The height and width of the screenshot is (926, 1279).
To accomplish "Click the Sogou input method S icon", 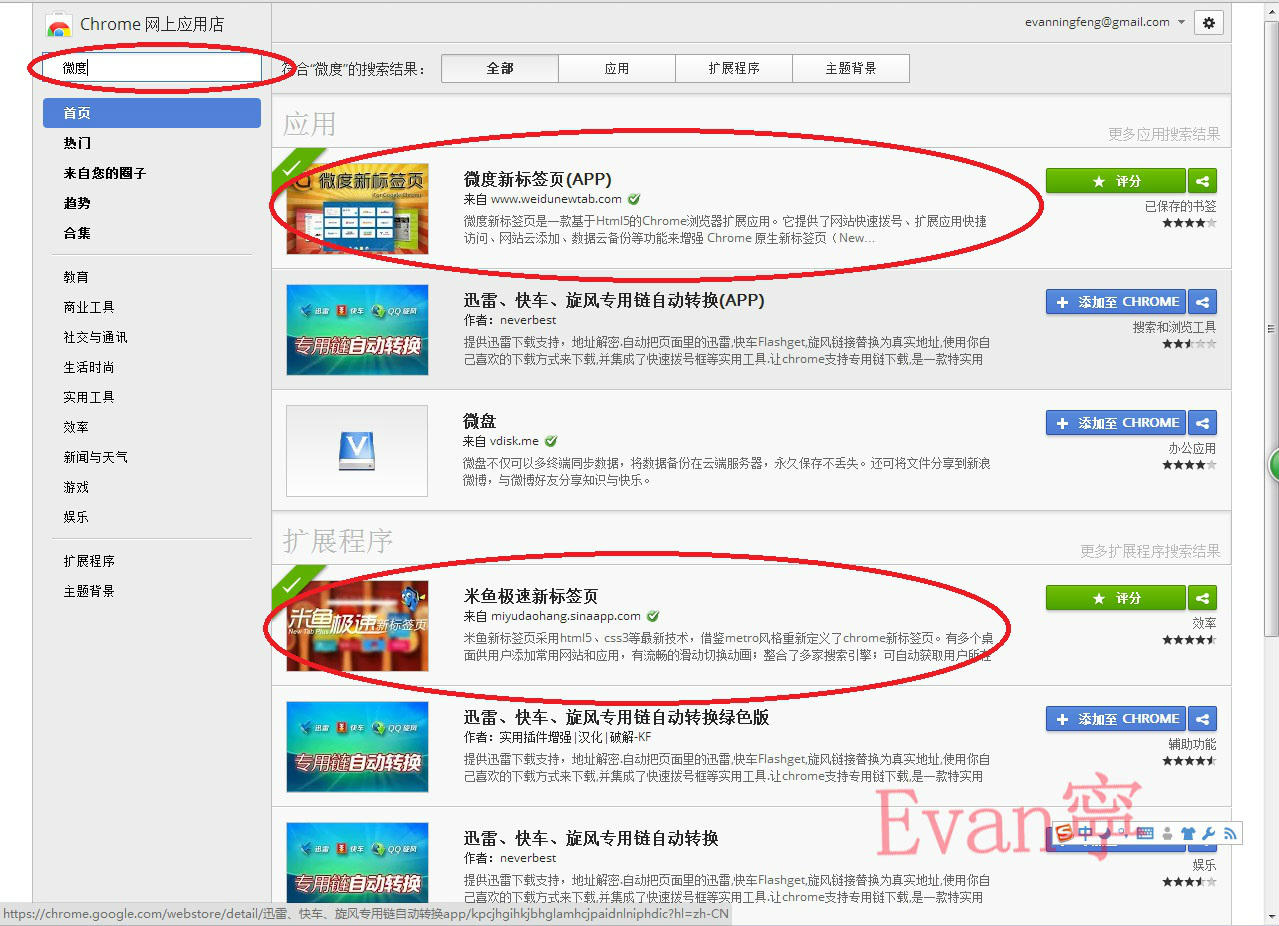I will (x=1064, y=833).
